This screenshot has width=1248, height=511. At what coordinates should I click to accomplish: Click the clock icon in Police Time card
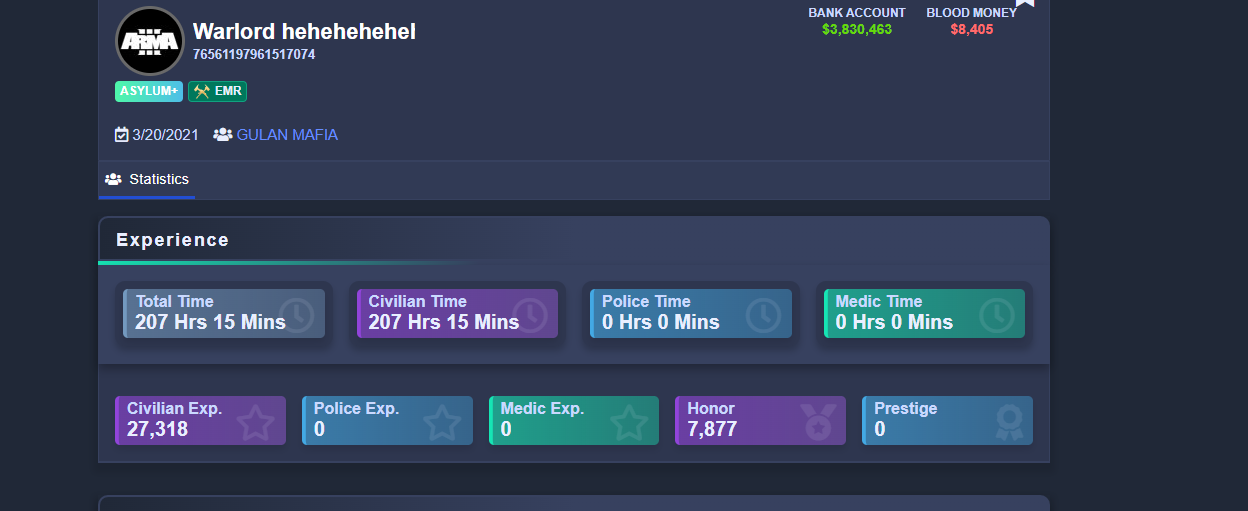pos(763,315)
